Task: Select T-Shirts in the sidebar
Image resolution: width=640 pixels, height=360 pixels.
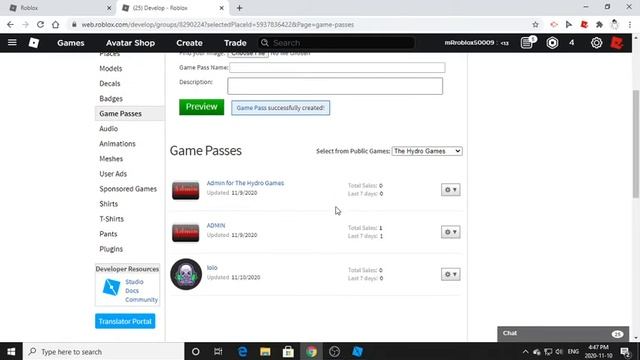Action: pyautogui.click(x=111, y=219)
